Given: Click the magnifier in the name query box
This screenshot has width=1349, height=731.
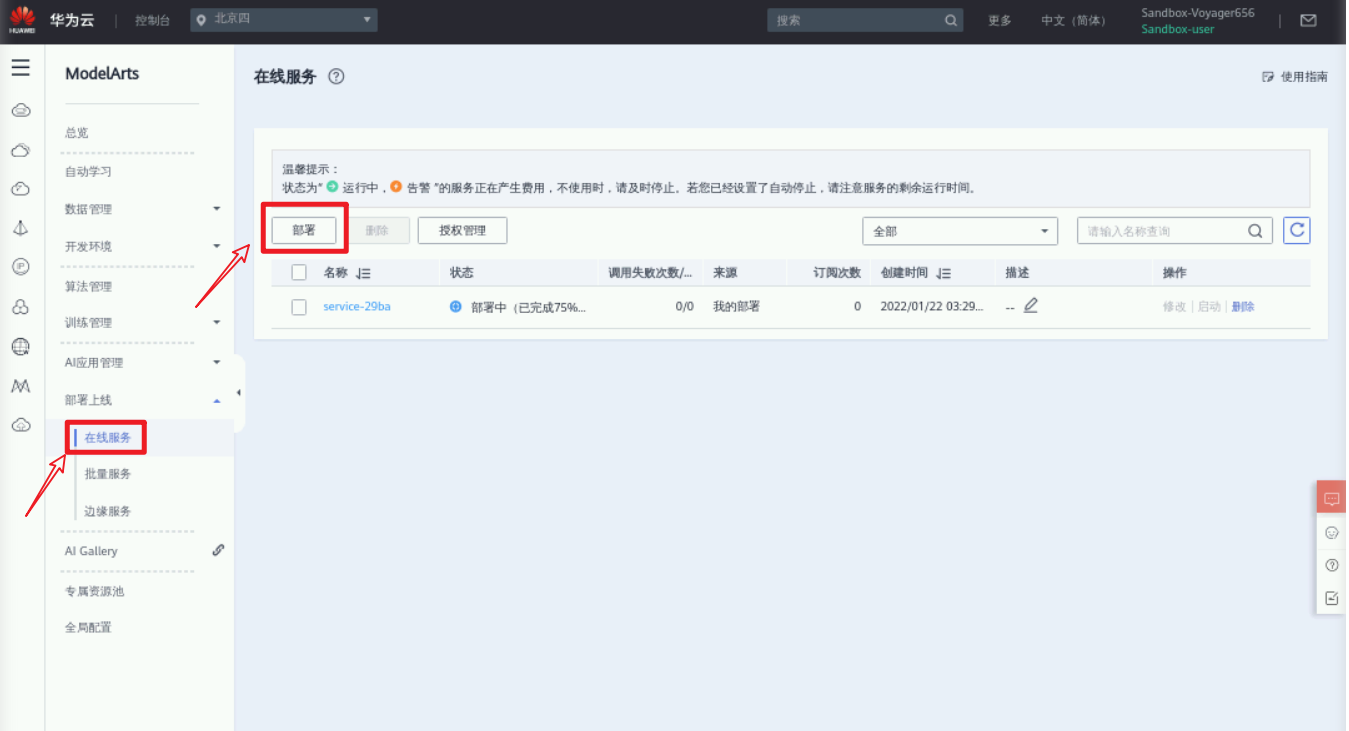Looking at the screenshot, I should tap(1255, 231).
